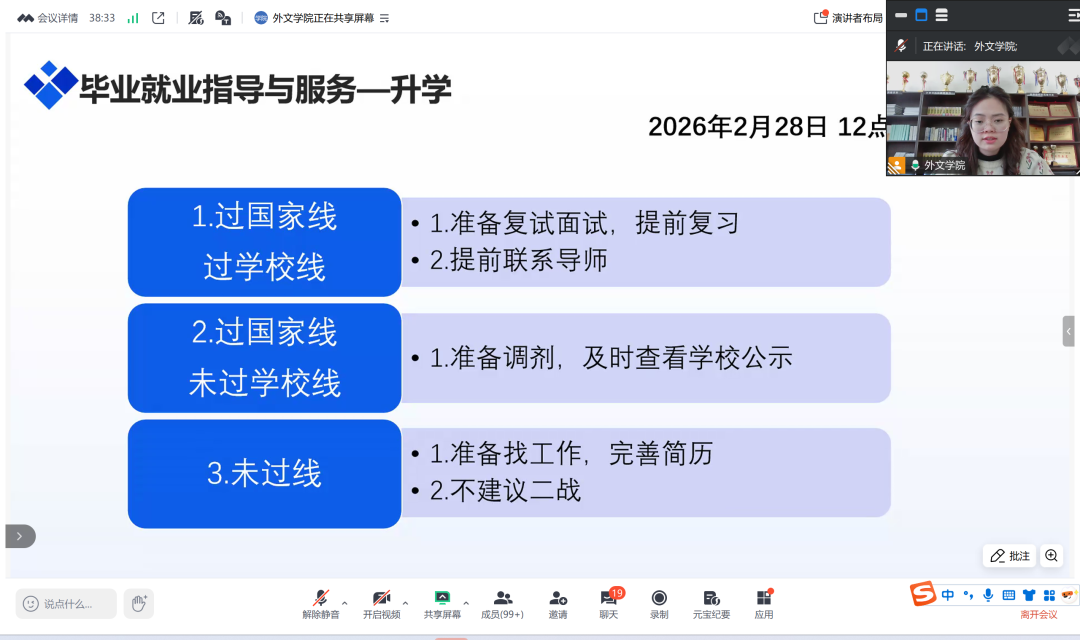
Task: Collapse the side panel arrow on right edge
Action: point(1068,331)
